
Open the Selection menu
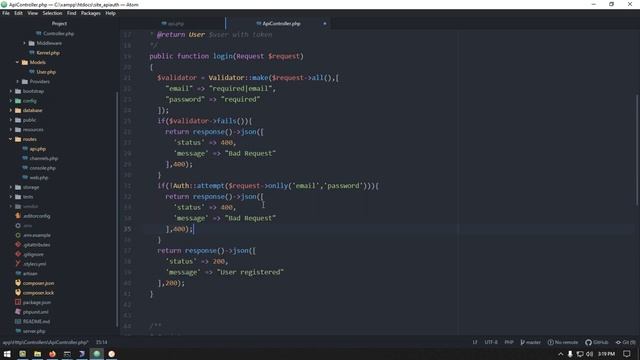[52, 13]
